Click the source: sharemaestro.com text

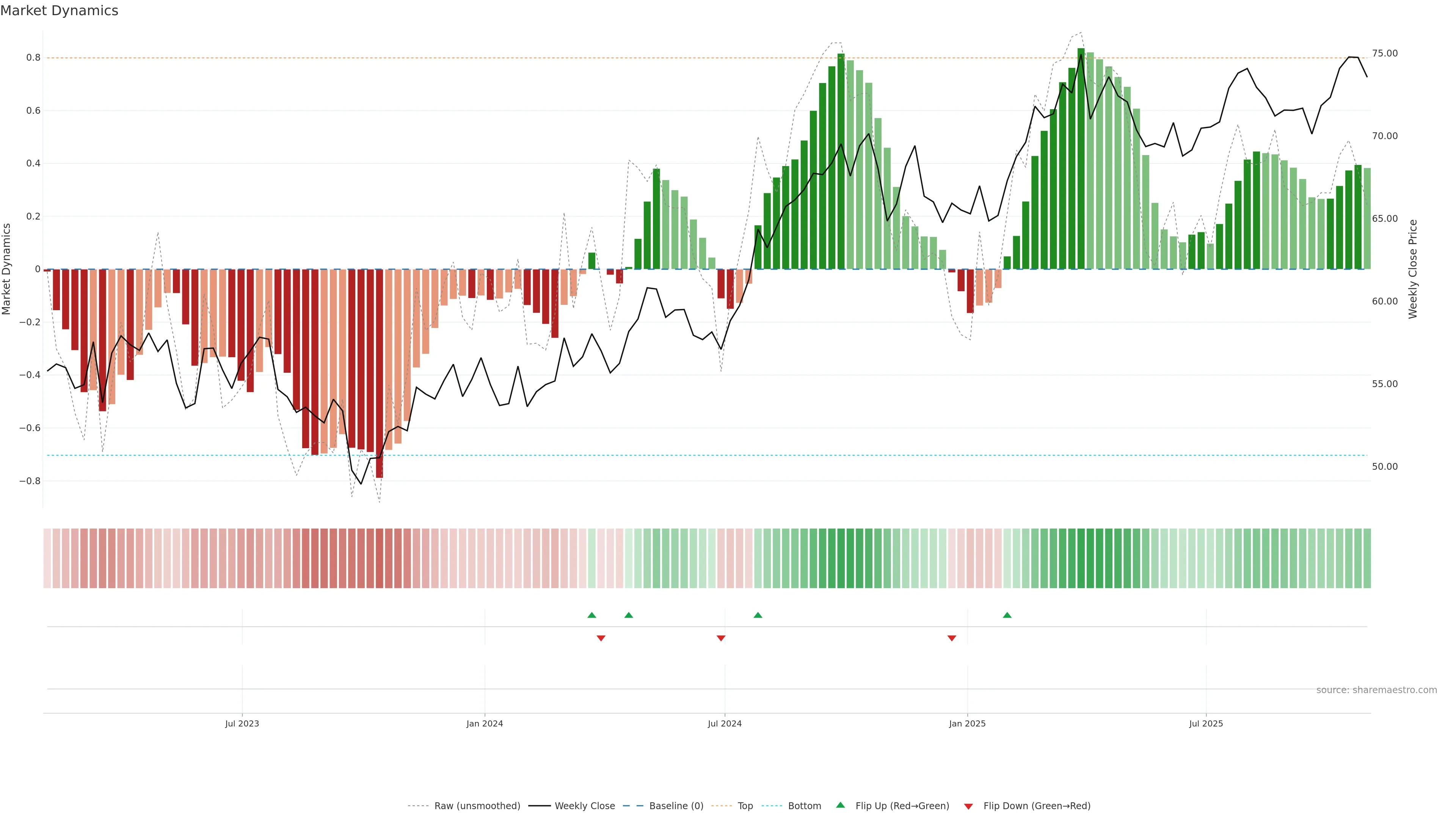point(1376,690)
